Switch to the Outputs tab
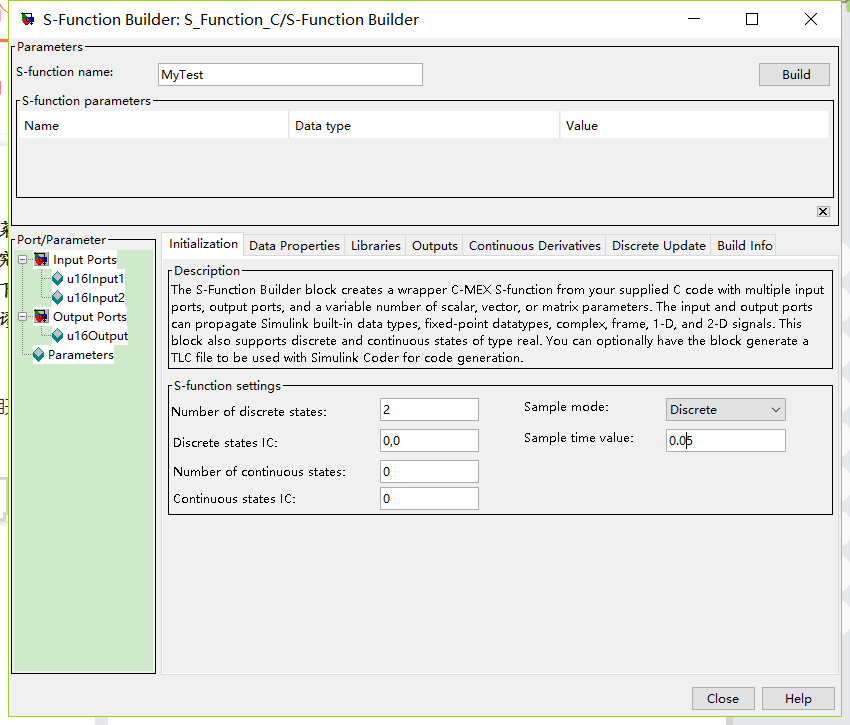This screenshot has height=725, width=850. (x=435, y=246)
